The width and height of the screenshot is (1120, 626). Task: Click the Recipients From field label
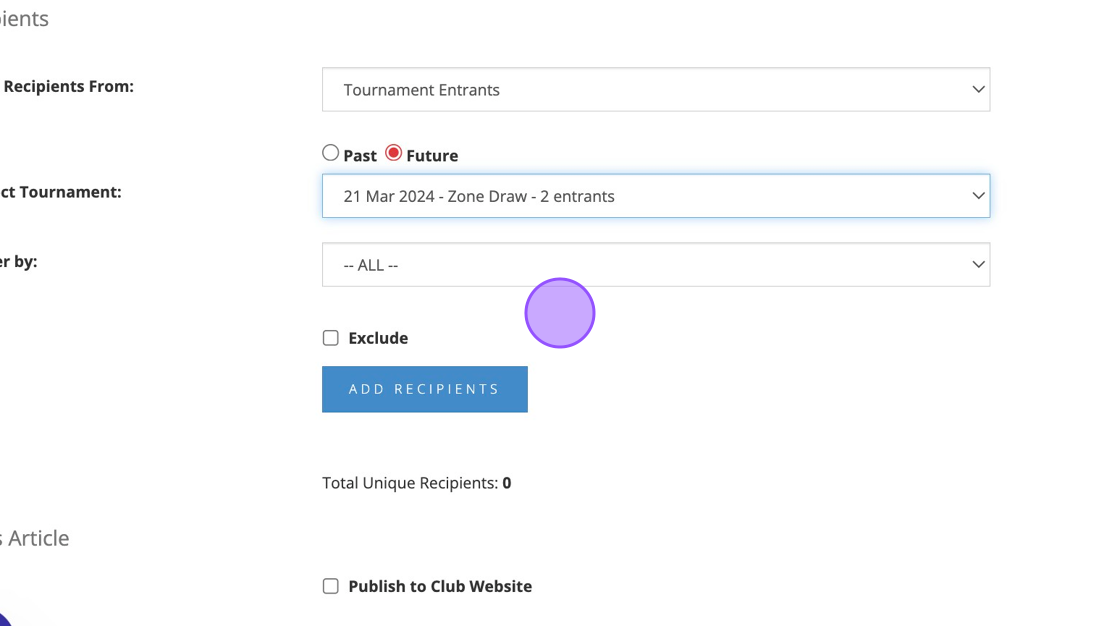tap(68, 86)
